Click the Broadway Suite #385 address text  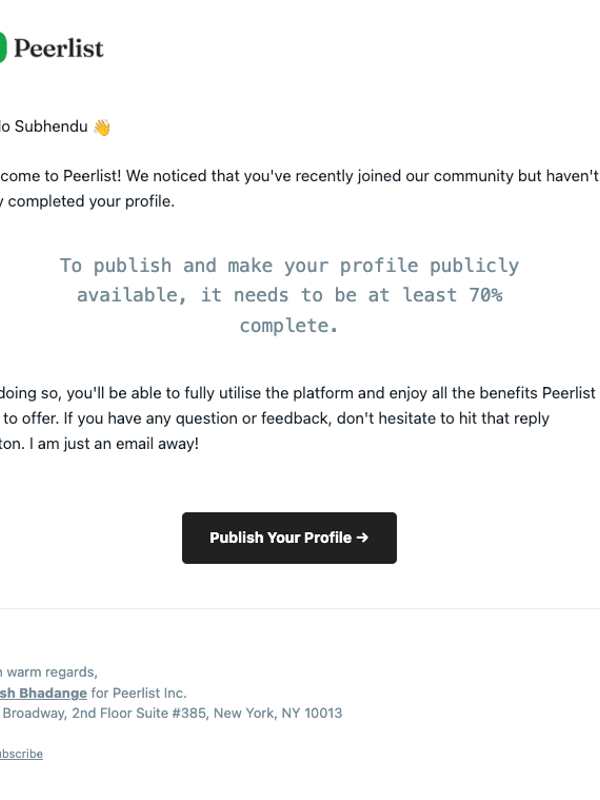pos(170,714)
